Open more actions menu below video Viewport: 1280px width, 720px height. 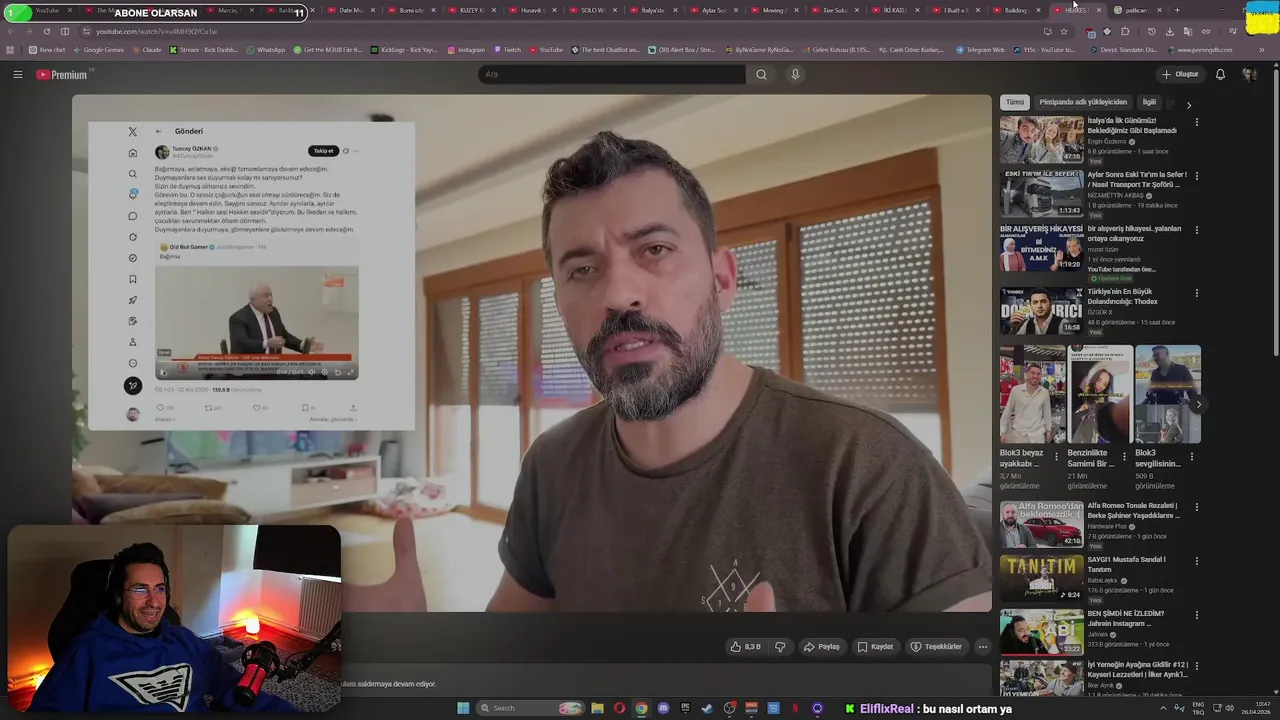982,647
